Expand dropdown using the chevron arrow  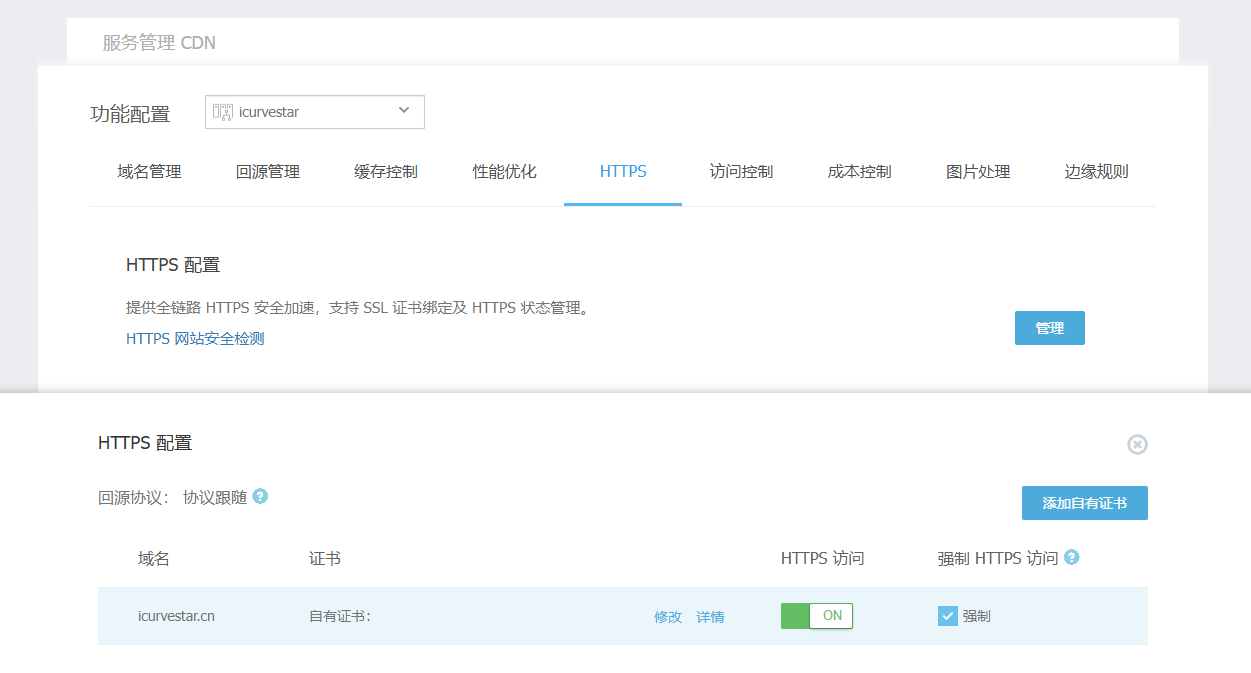(x=404, y=111)
